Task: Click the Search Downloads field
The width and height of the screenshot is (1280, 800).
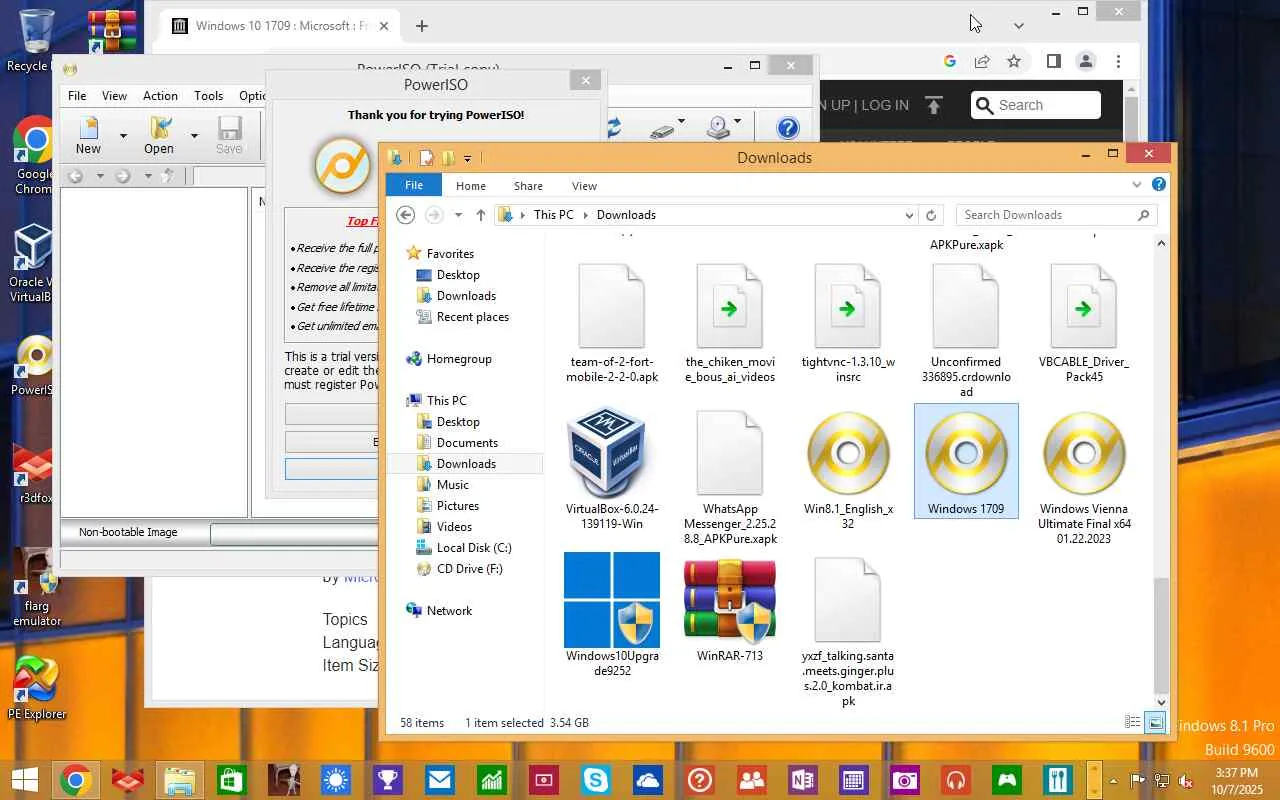Action: tap(1056, 215)
